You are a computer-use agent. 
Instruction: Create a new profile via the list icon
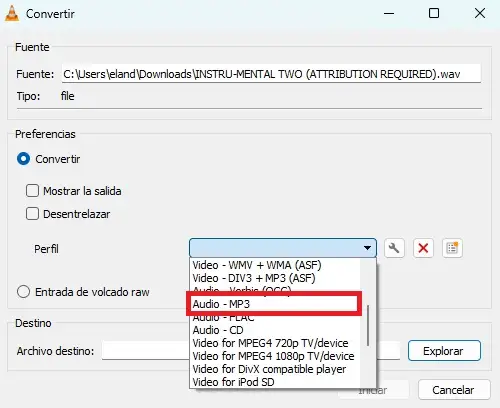(x=452, y=248)
